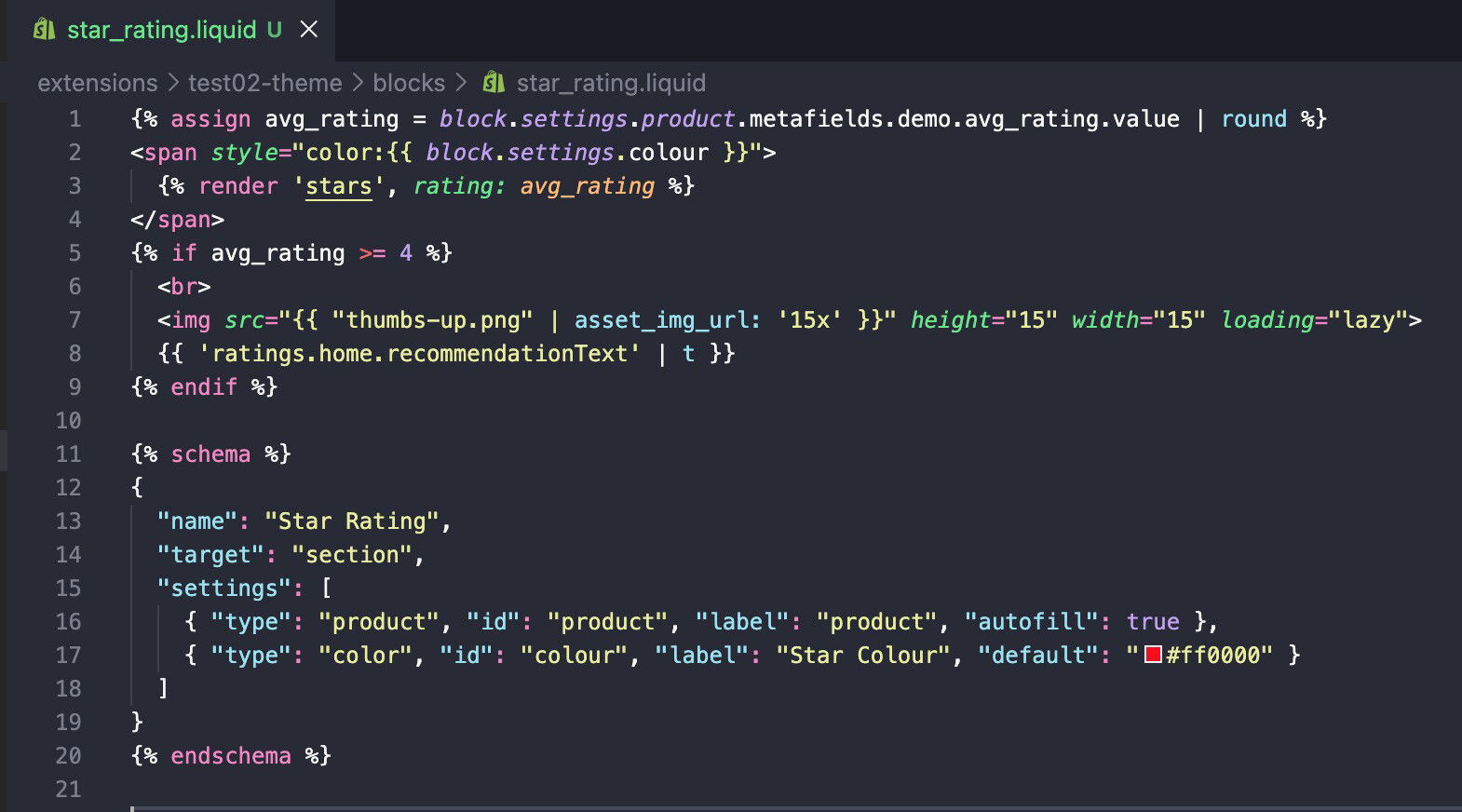Click line number 1 in the gutter

coord(74,119)
